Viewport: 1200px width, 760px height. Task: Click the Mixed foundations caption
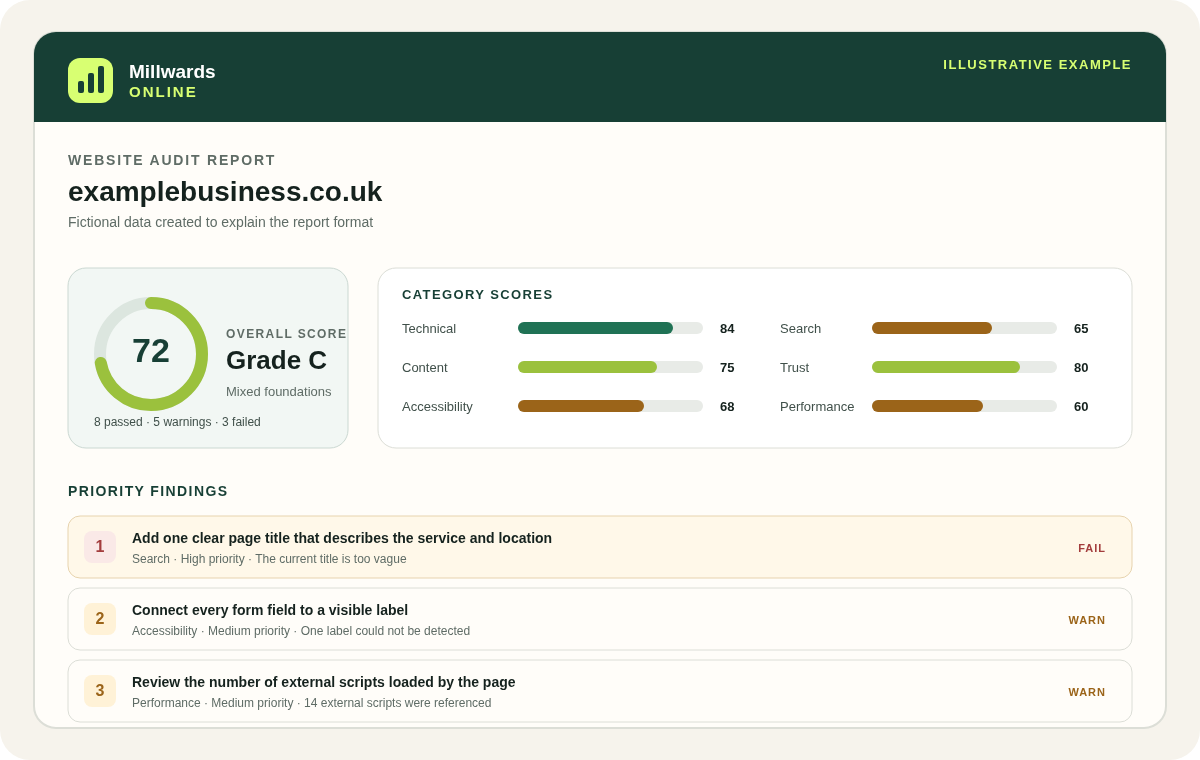[278, 392]
